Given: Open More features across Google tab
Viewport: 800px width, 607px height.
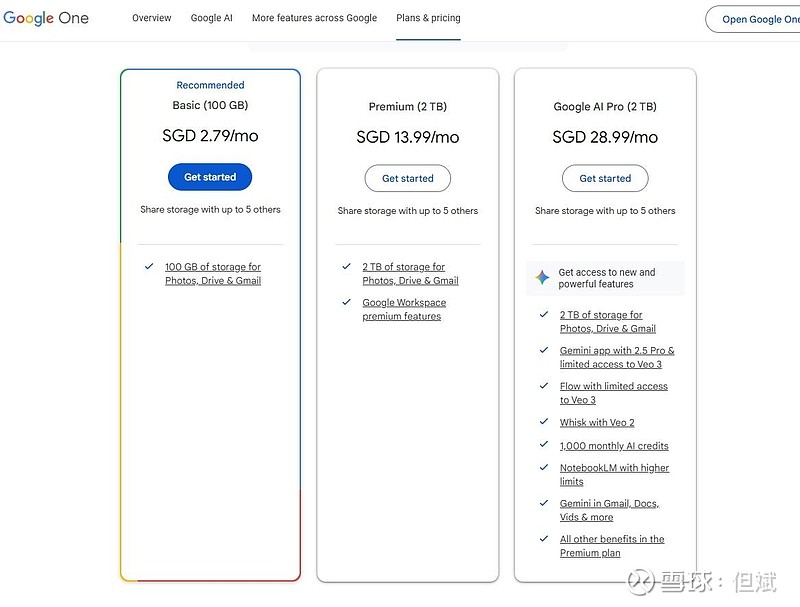Looking at the screenshot, I should [x=314, y=18].
